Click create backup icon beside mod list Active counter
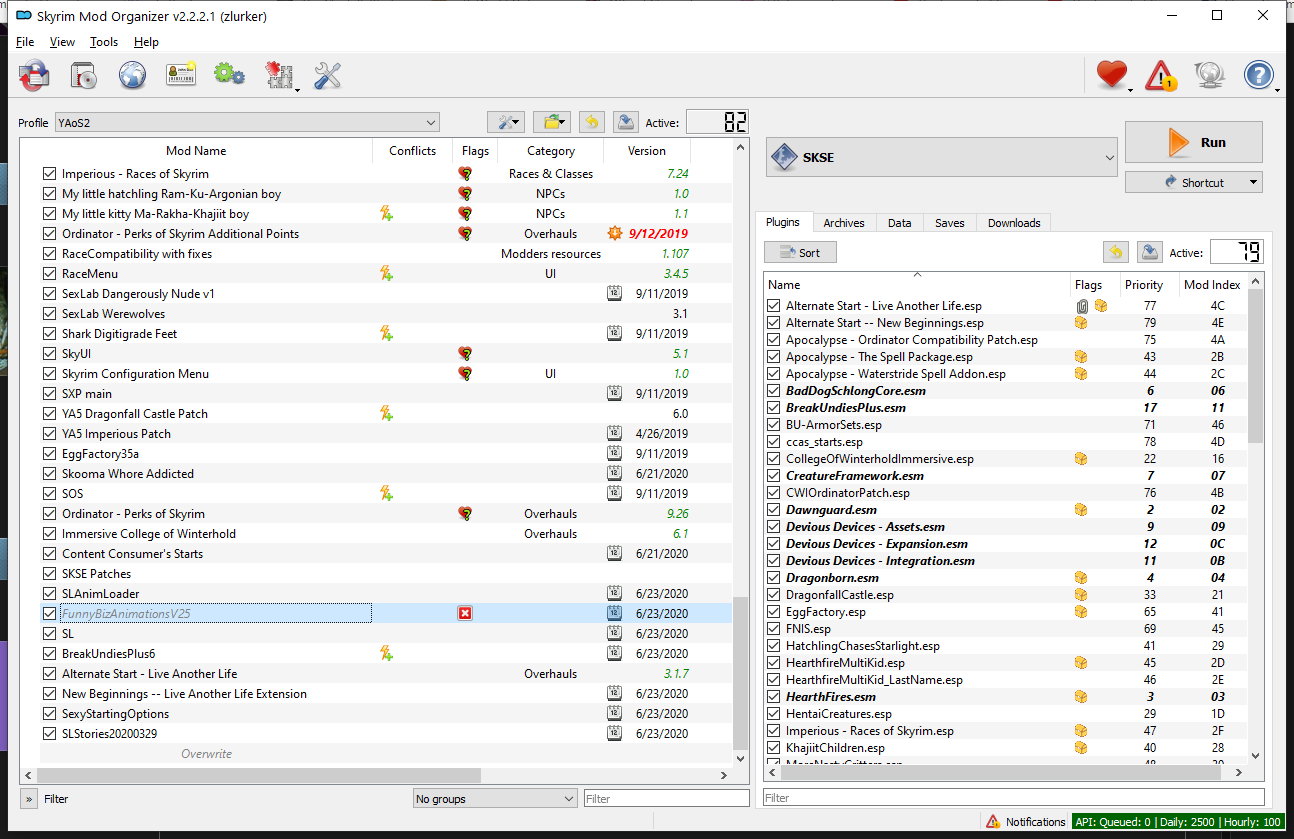 coord(625,122)
